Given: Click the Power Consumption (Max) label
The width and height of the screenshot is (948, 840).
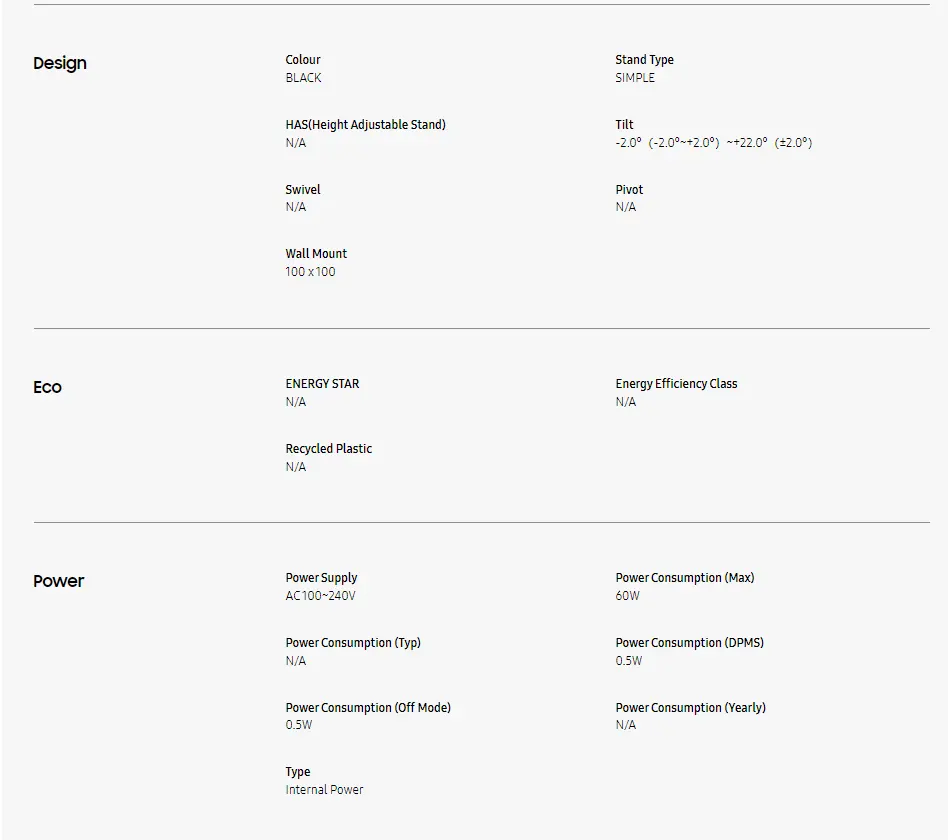Looking at the screenshot, I should point(684,578).
